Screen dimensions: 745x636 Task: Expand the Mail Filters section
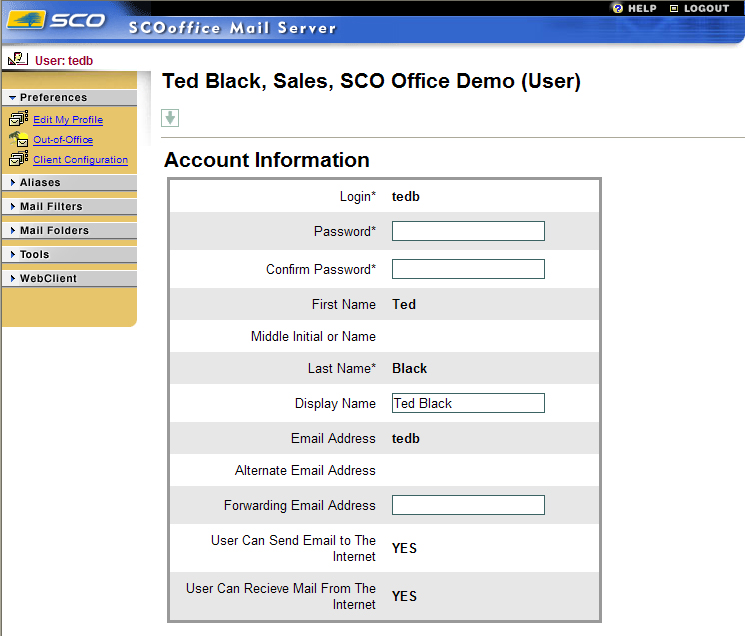tap(51, 207)
